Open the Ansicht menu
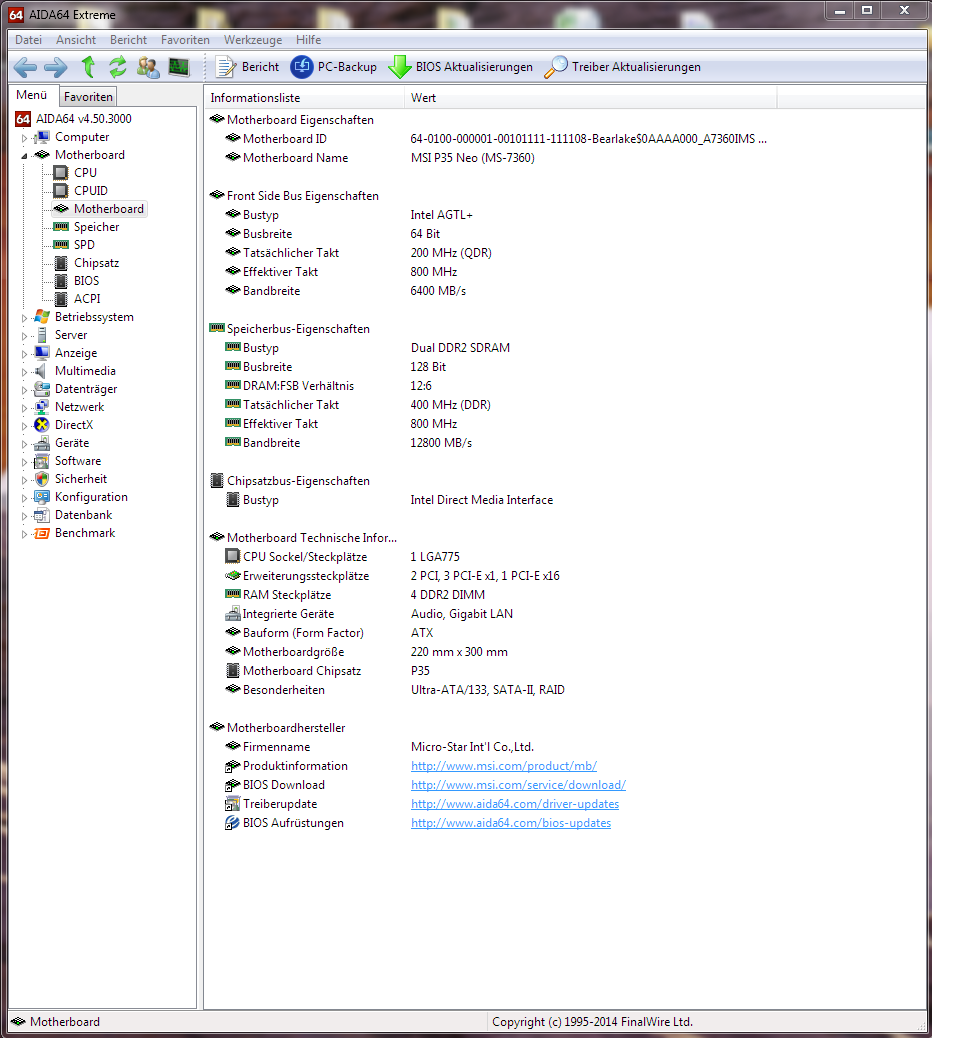The height and width of the screenshot is (1038, 964). 76,40
